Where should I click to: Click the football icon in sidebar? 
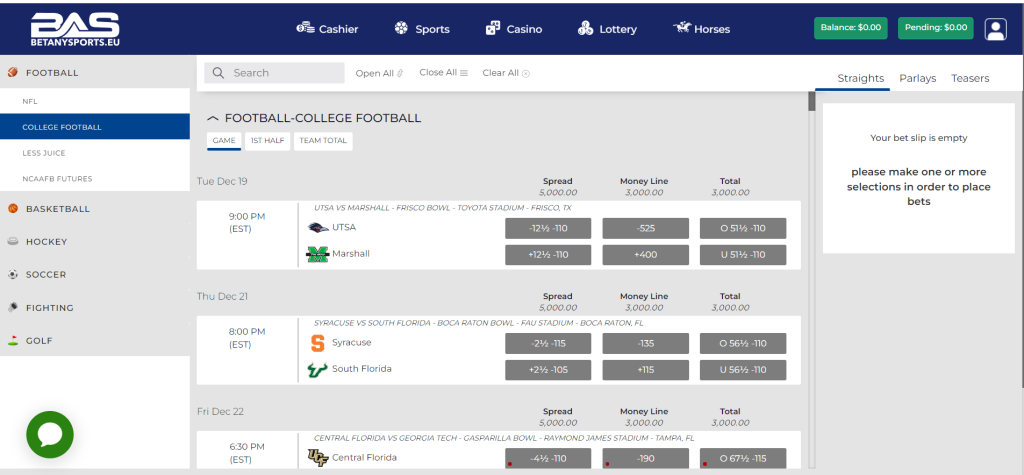pos(12,73)
